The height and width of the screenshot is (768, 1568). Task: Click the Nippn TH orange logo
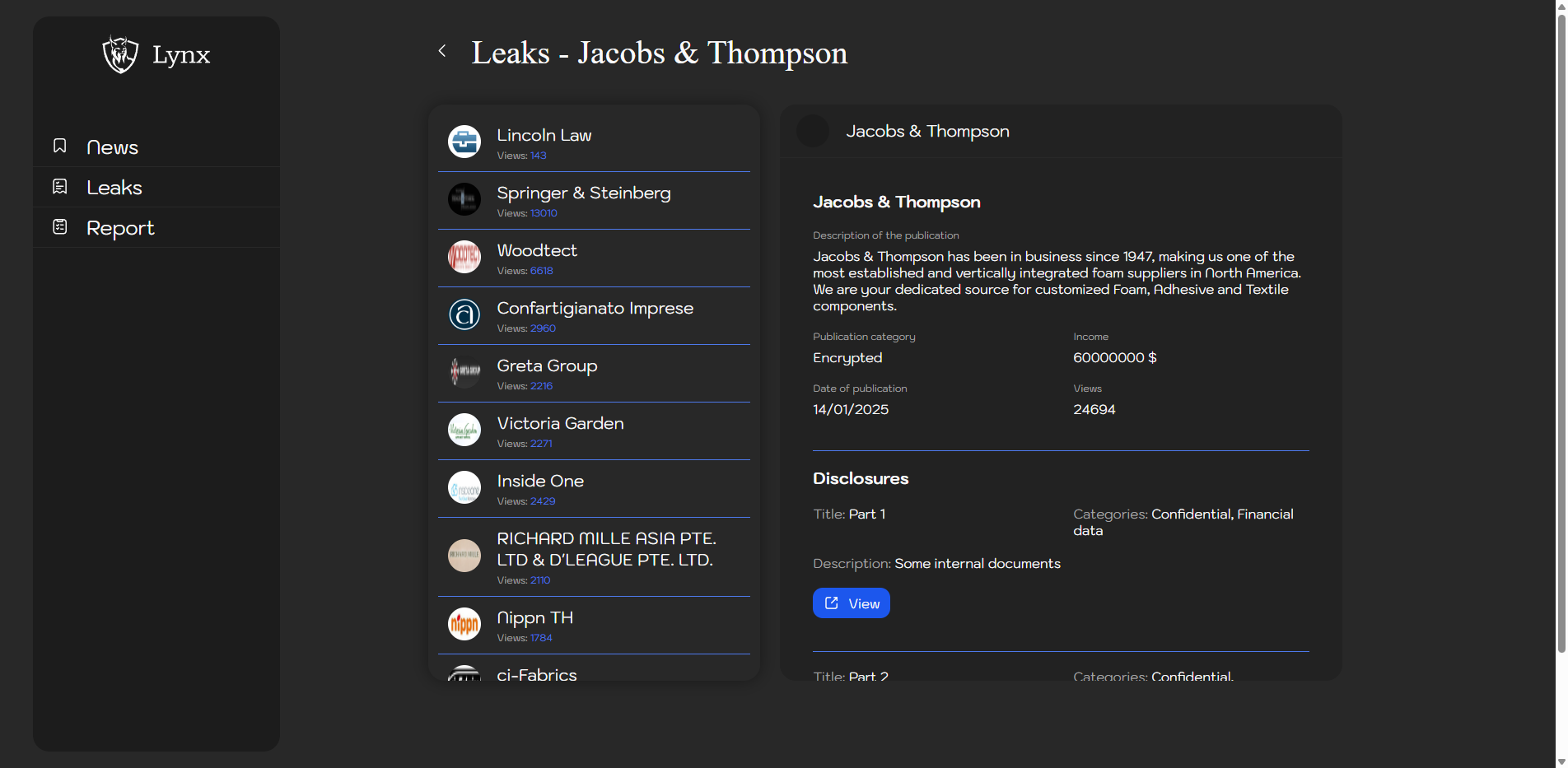pyautogui.click(x=464, y=624)
